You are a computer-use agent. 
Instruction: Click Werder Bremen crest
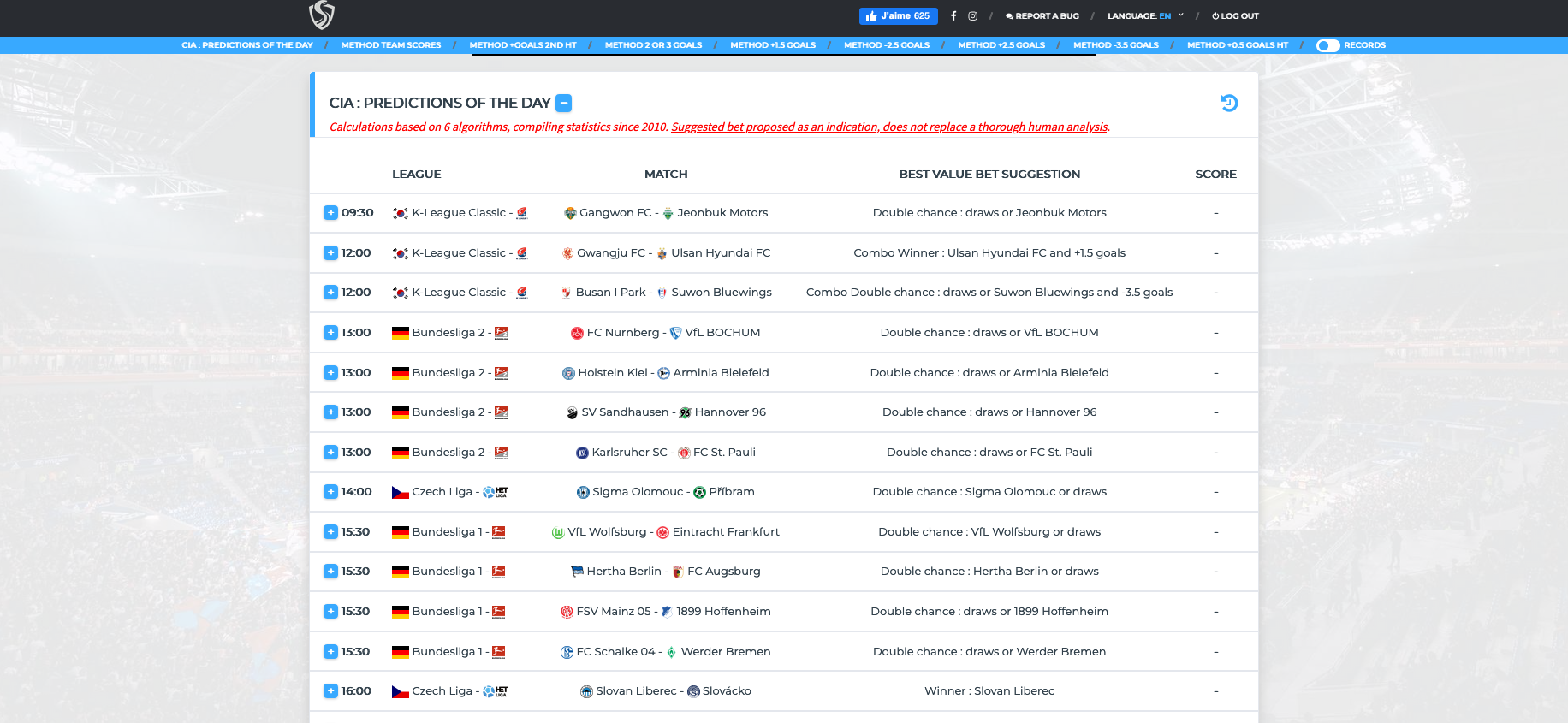671,652
